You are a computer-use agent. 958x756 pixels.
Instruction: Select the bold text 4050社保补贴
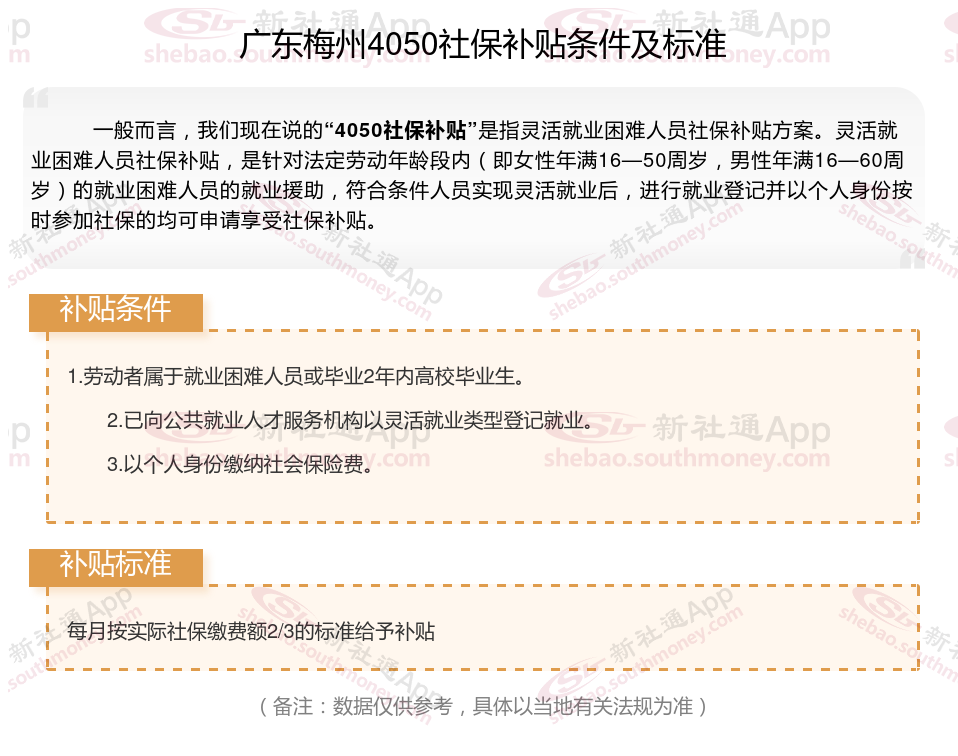(x=401, y=130)
